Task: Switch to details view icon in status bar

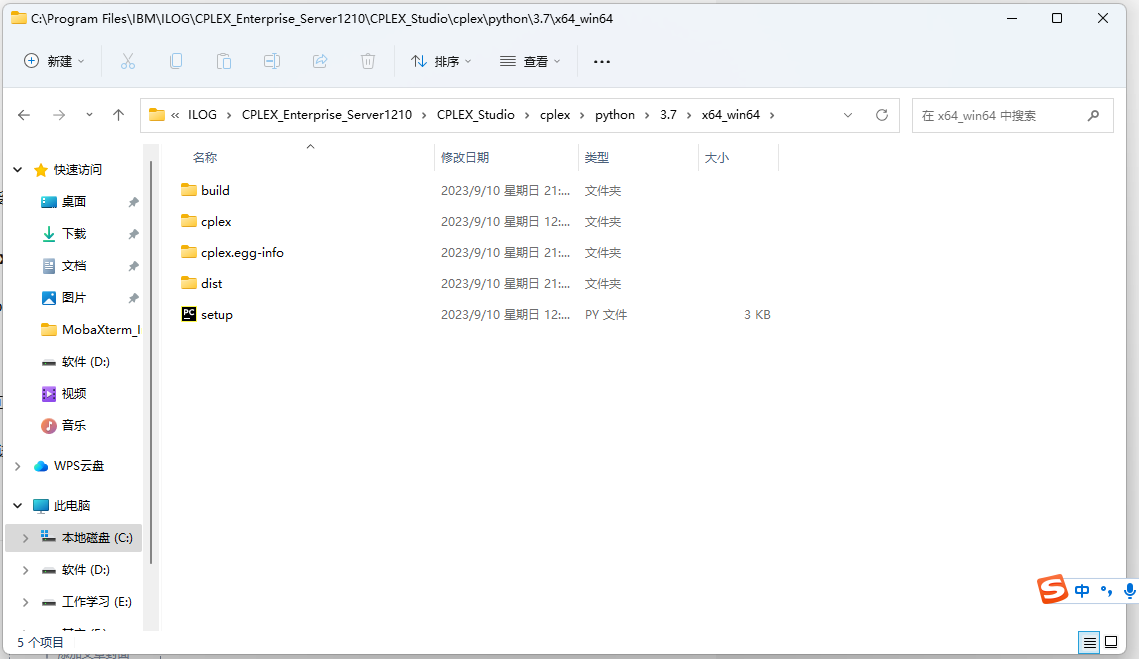Action: click(1089, 642)
